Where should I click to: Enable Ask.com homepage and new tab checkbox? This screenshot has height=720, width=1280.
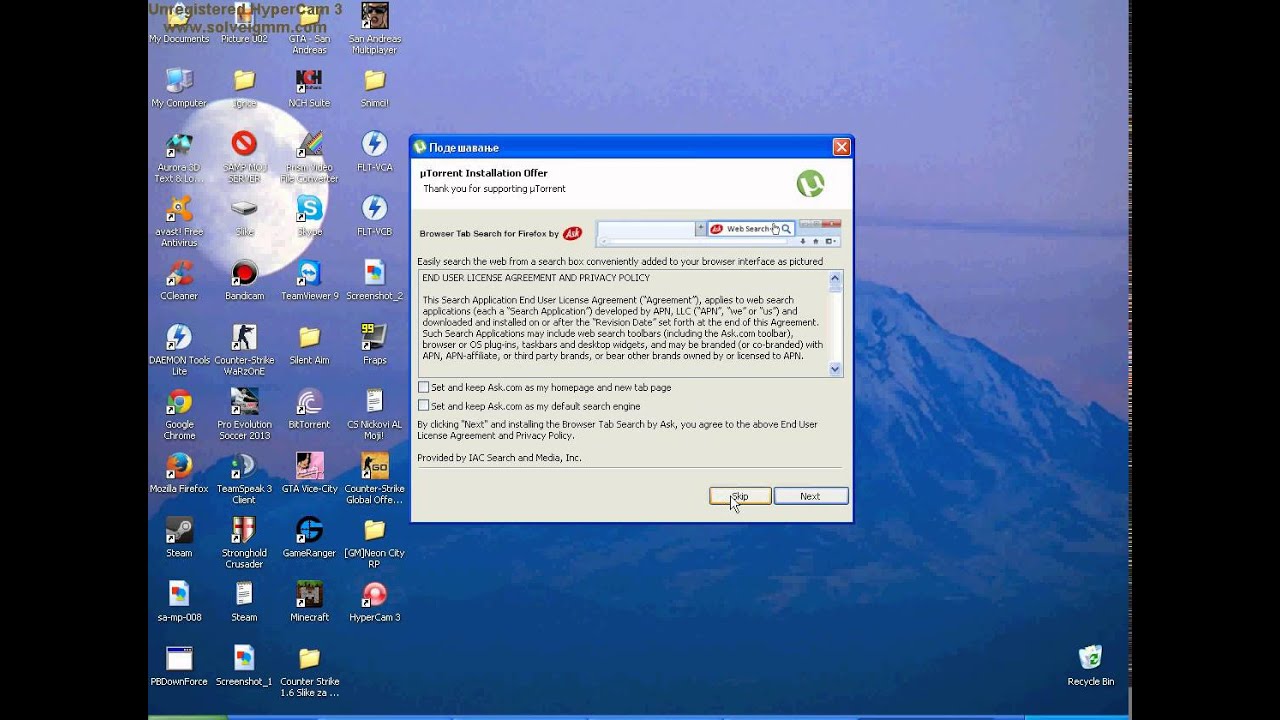423,387
